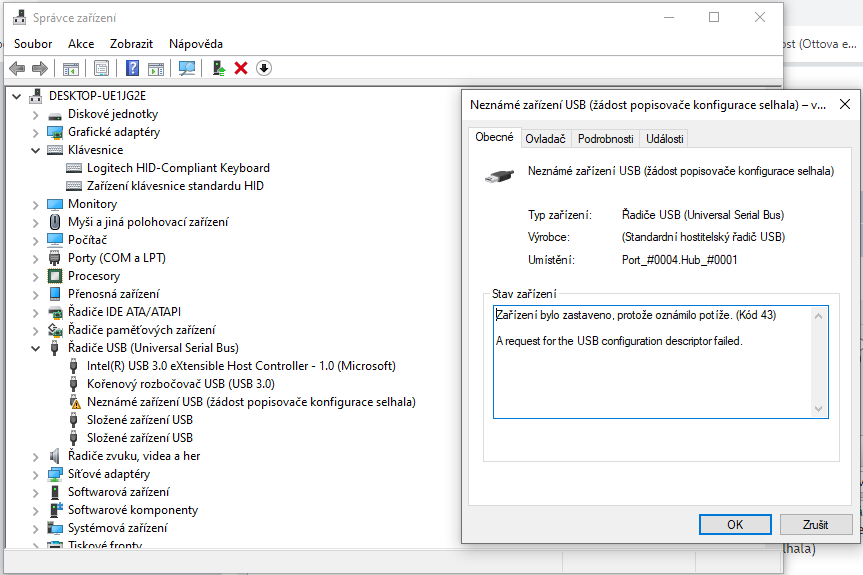Expand the Síťové adaptéry category
The height and width of the screenshot is (575, 863).
tap(37, 474)
